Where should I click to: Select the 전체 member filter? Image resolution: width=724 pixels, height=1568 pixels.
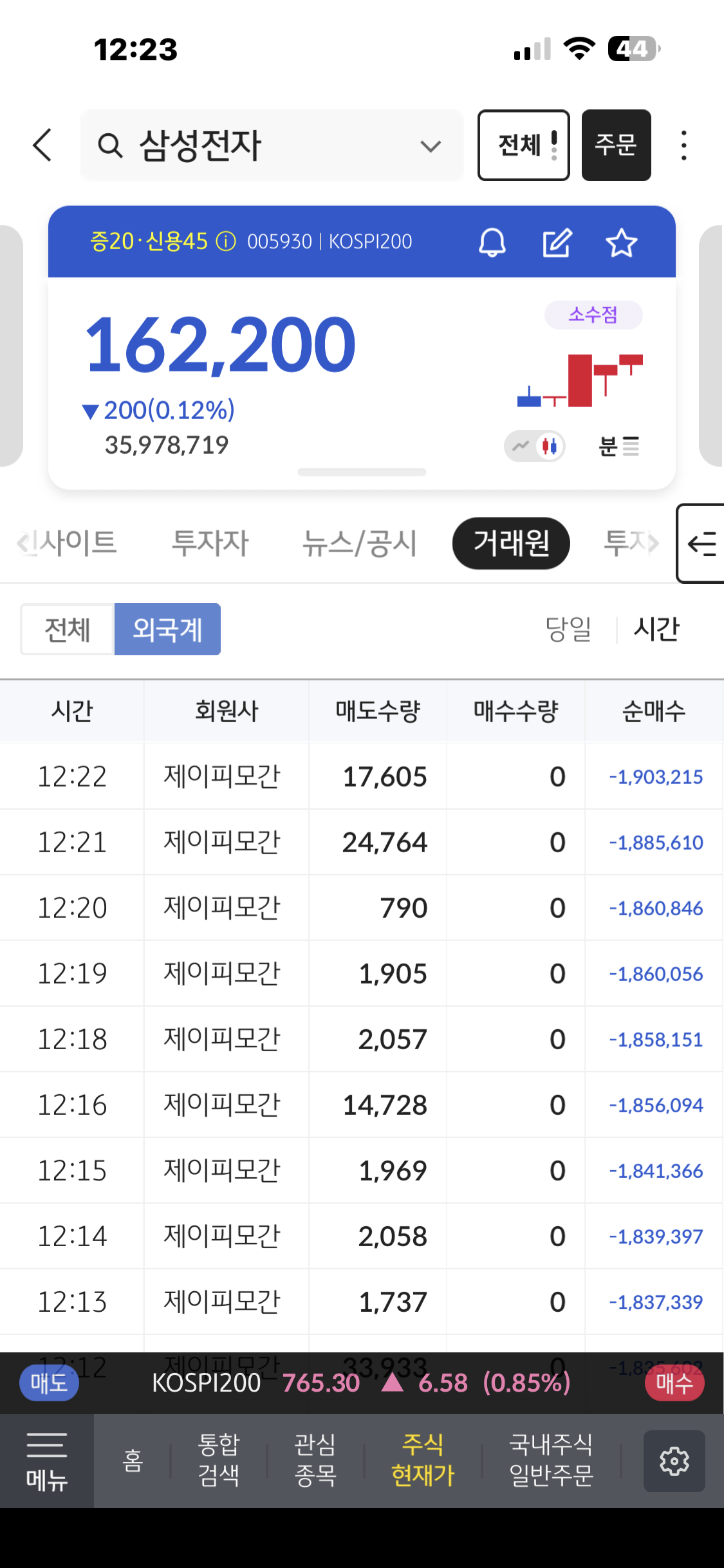[x=67, y=629]
